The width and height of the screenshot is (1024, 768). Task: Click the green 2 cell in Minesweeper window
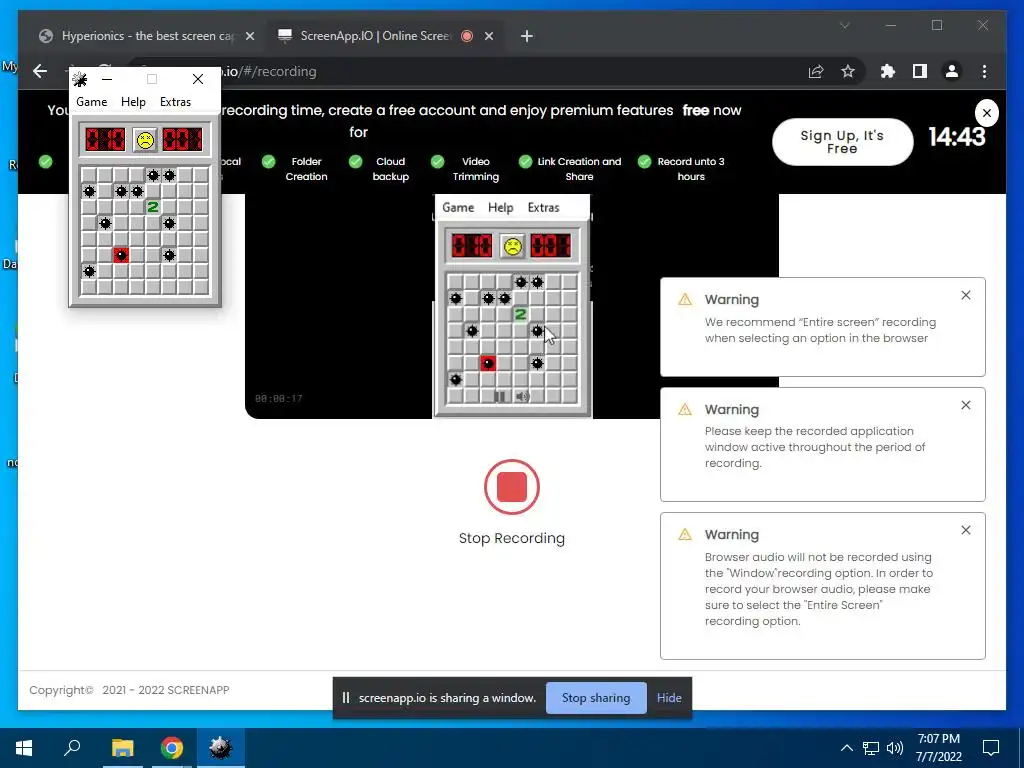pos(153,207)
